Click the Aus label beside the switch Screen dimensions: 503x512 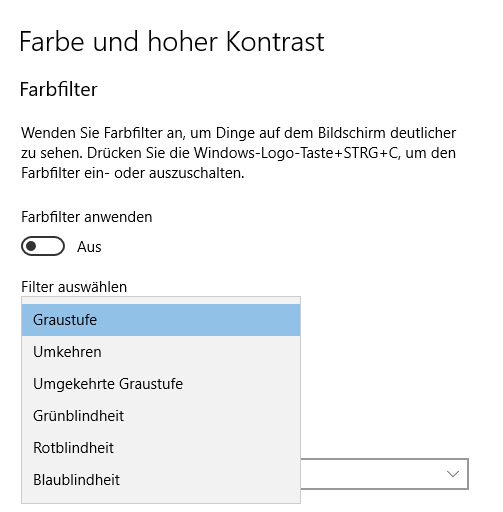pyautogui.click(x=89, y=247)
